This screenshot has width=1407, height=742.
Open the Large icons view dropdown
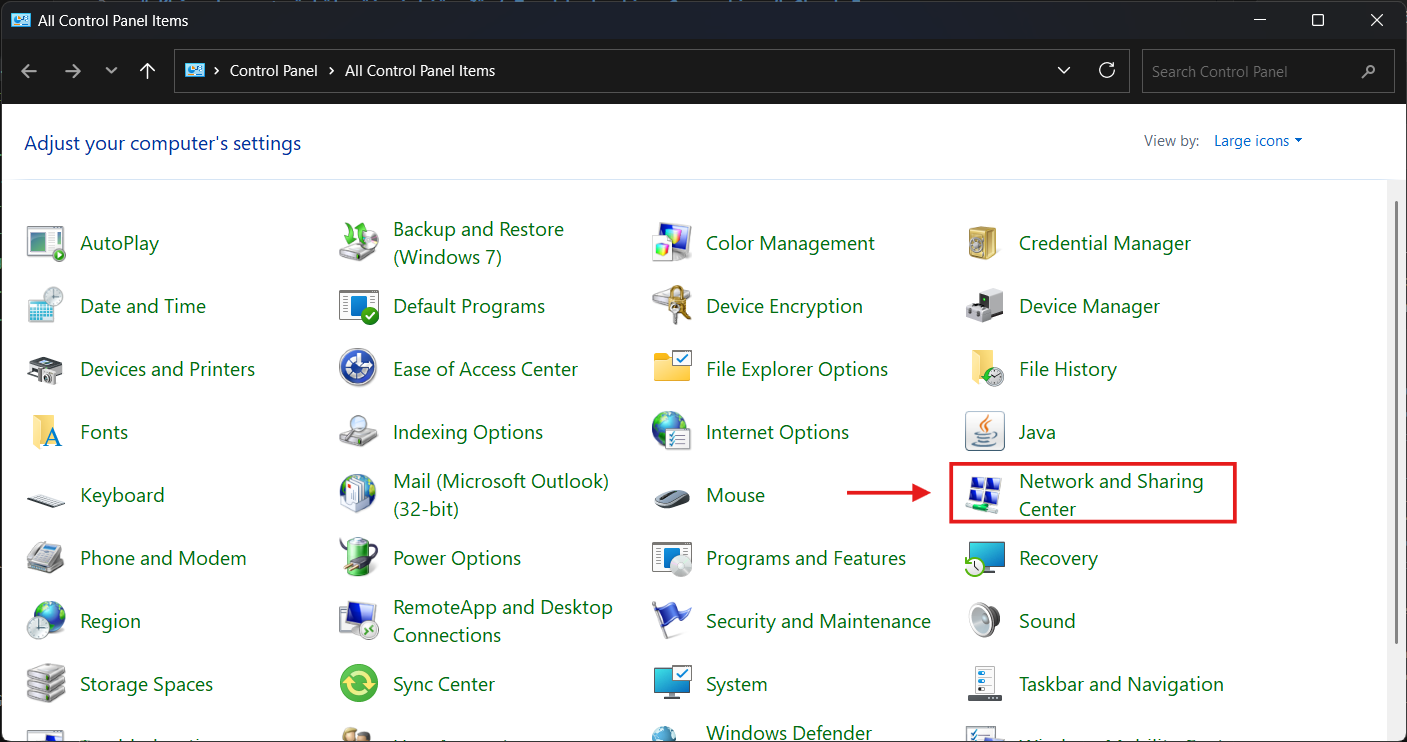1258,141
